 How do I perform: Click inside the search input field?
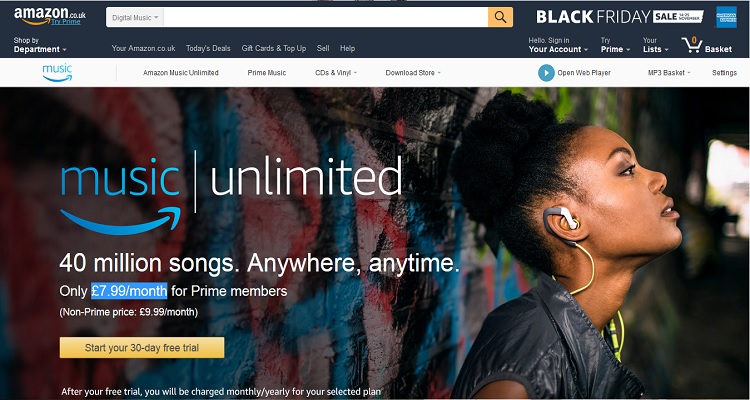coord(326,17)
